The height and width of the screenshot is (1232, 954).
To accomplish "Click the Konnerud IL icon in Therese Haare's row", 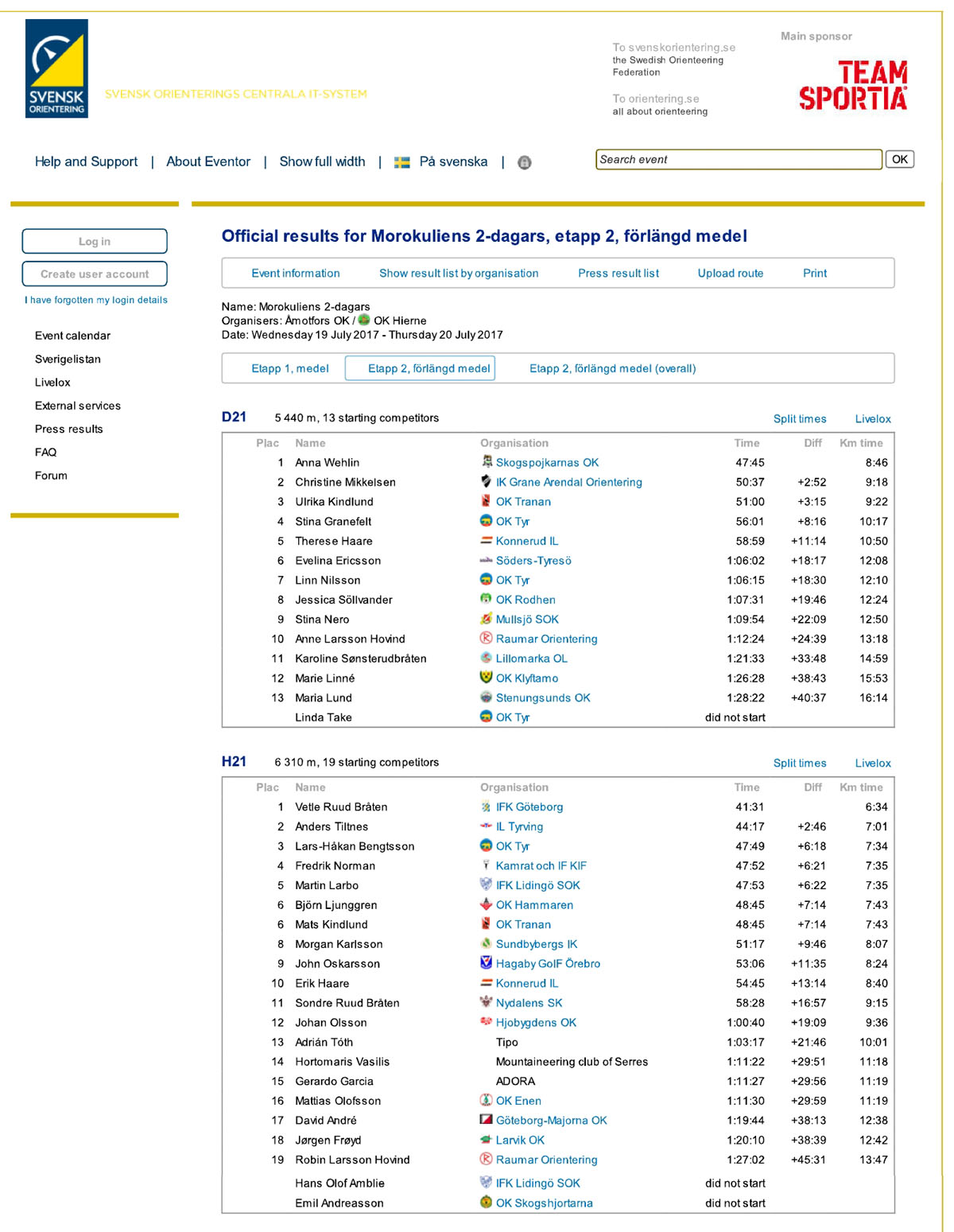I will pos(487,540).
